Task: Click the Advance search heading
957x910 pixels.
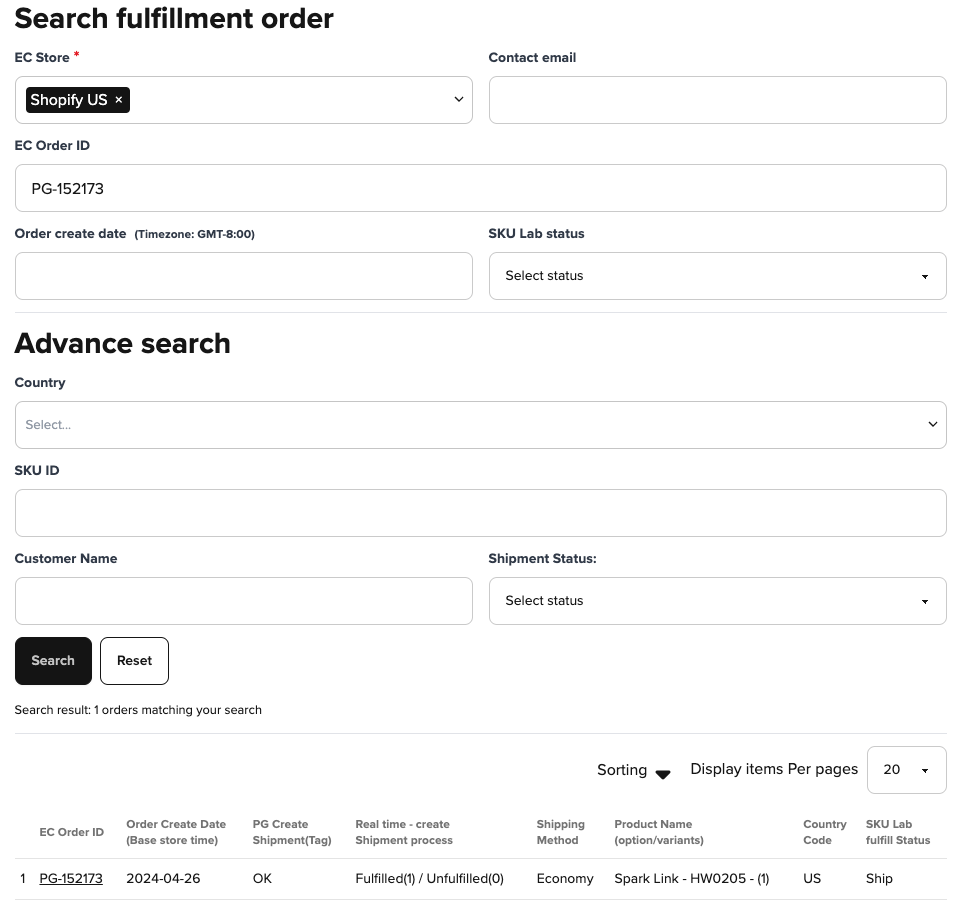Action: tap(123, 343)
